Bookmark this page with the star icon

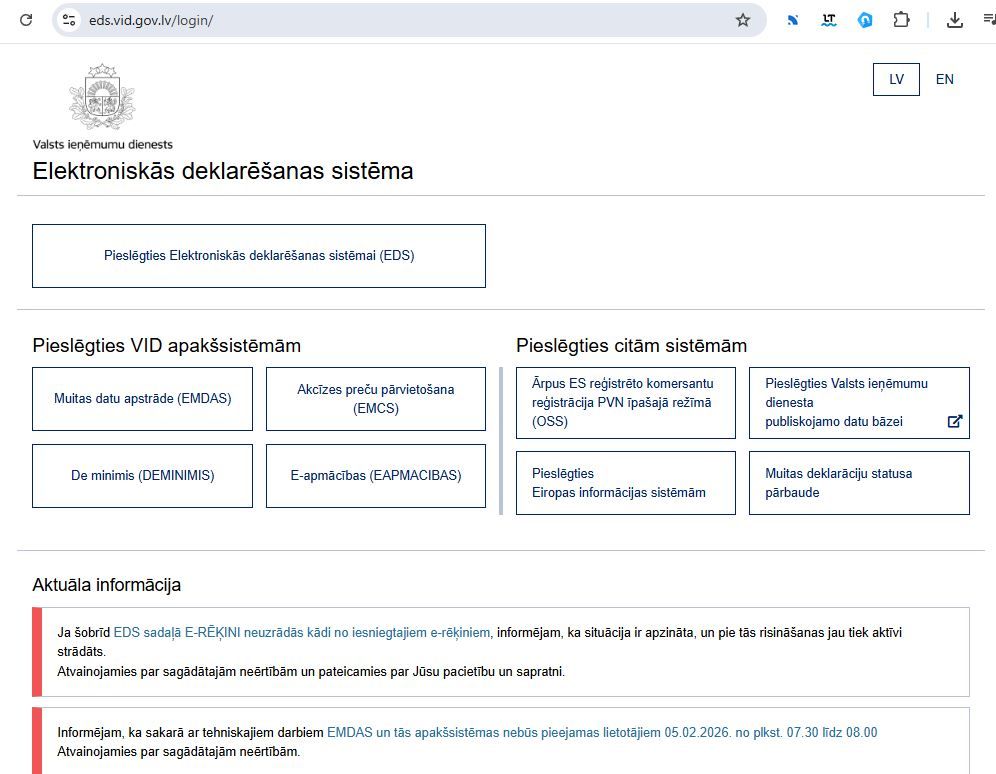(742, 20)
